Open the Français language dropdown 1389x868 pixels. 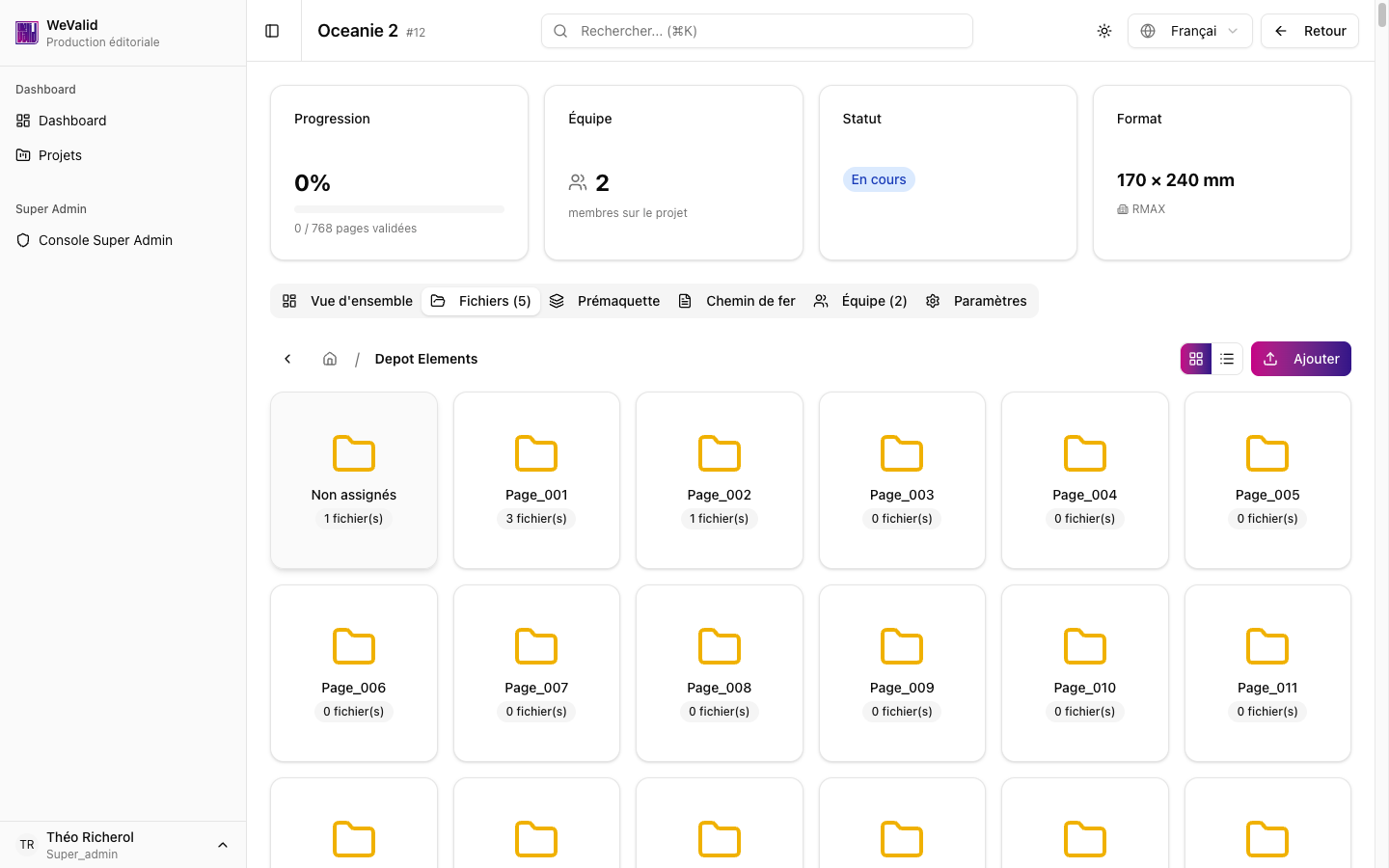pos(1189,30)
